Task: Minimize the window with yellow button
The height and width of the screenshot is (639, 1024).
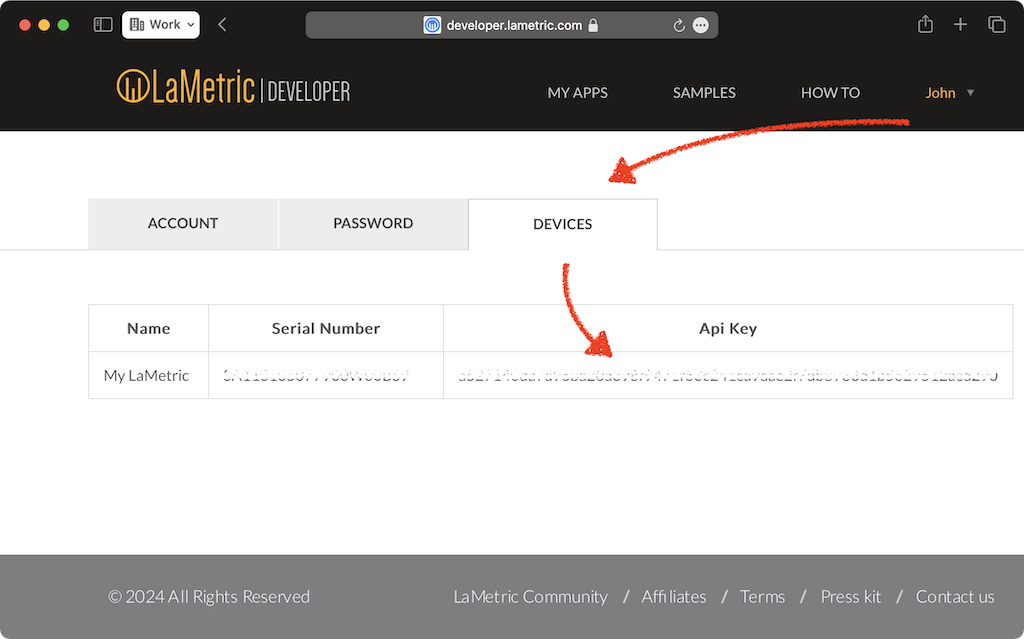Action: coord(44,25)
